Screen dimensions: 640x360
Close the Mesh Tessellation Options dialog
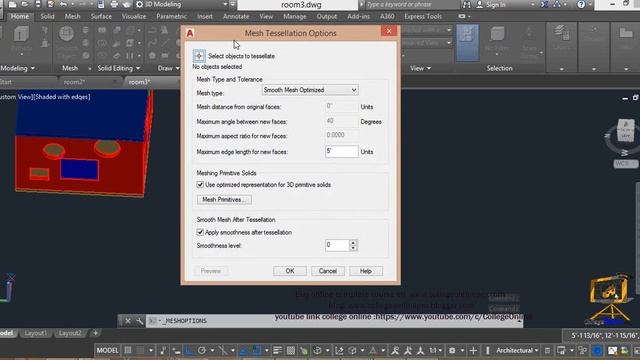389,31
